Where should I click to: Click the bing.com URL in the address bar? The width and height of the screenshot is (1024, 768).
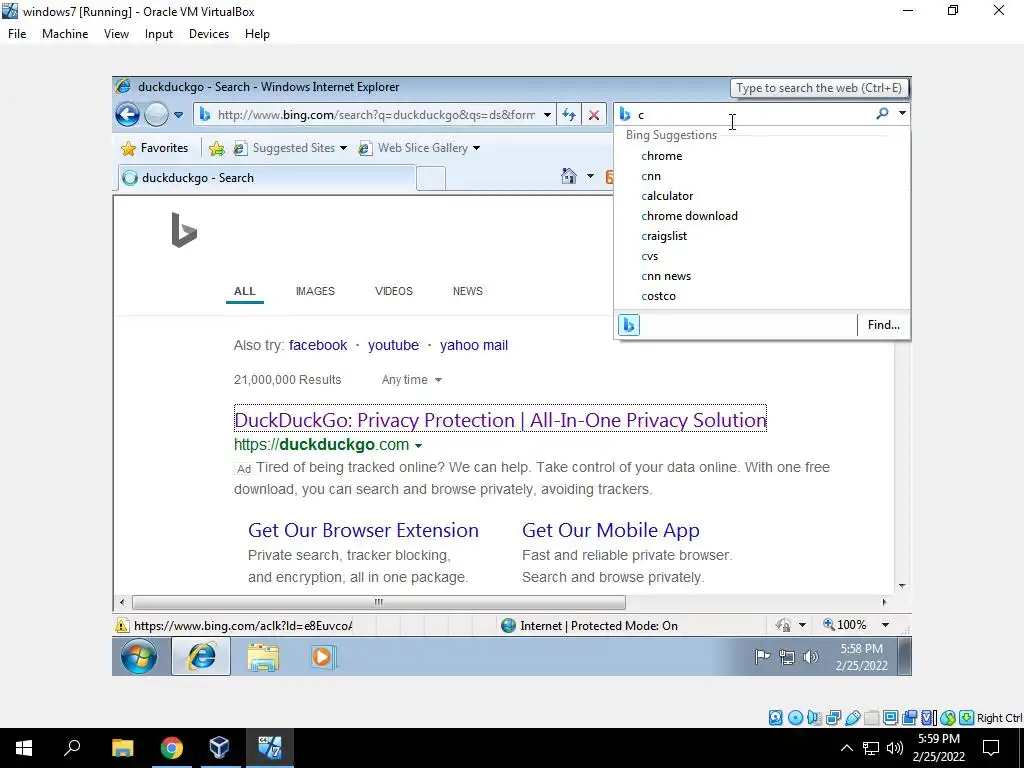[376, 115]
